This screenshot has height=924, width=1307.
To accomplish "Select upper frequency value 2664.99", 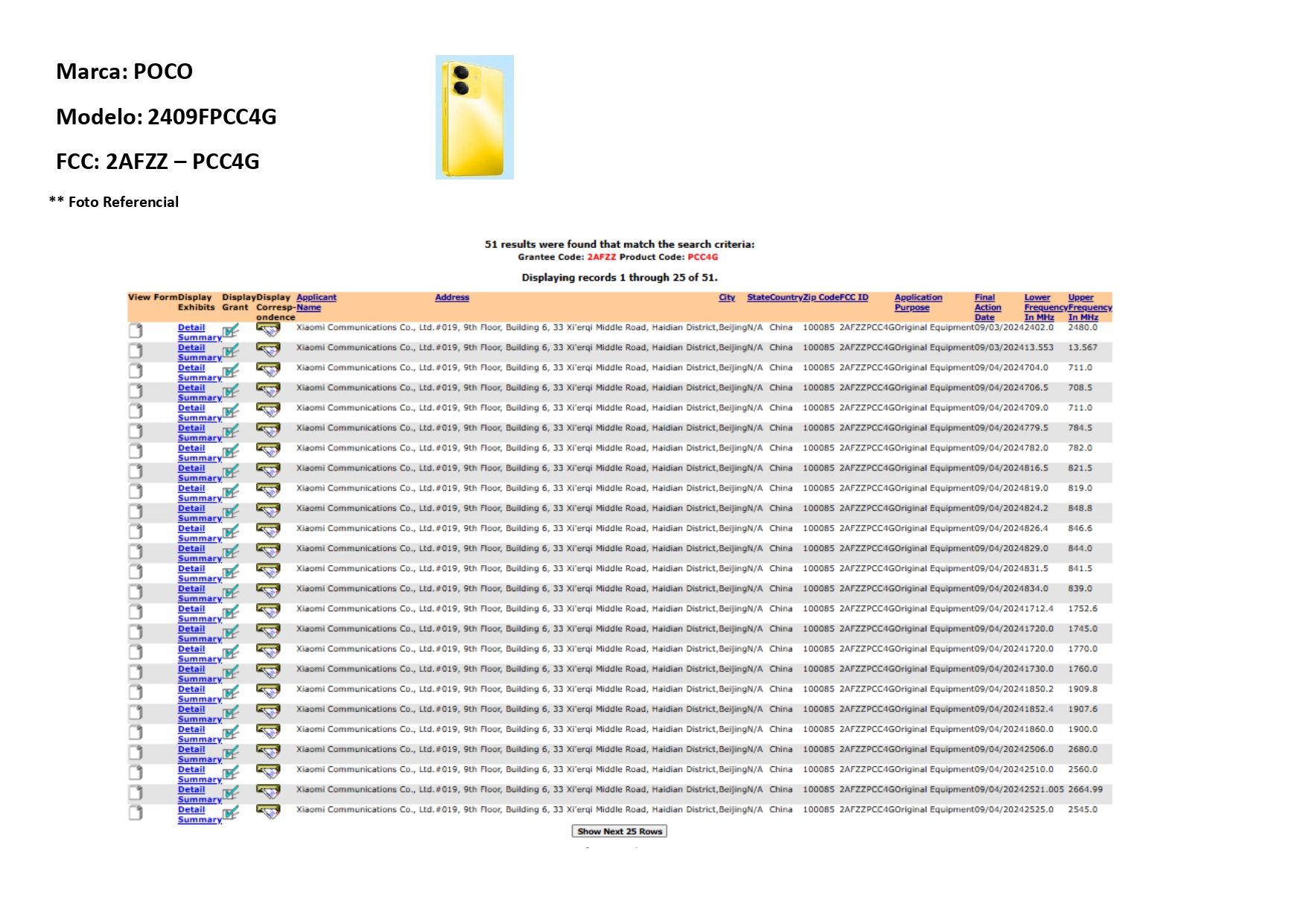I will pyautogui.click(x=1085, y=790).
